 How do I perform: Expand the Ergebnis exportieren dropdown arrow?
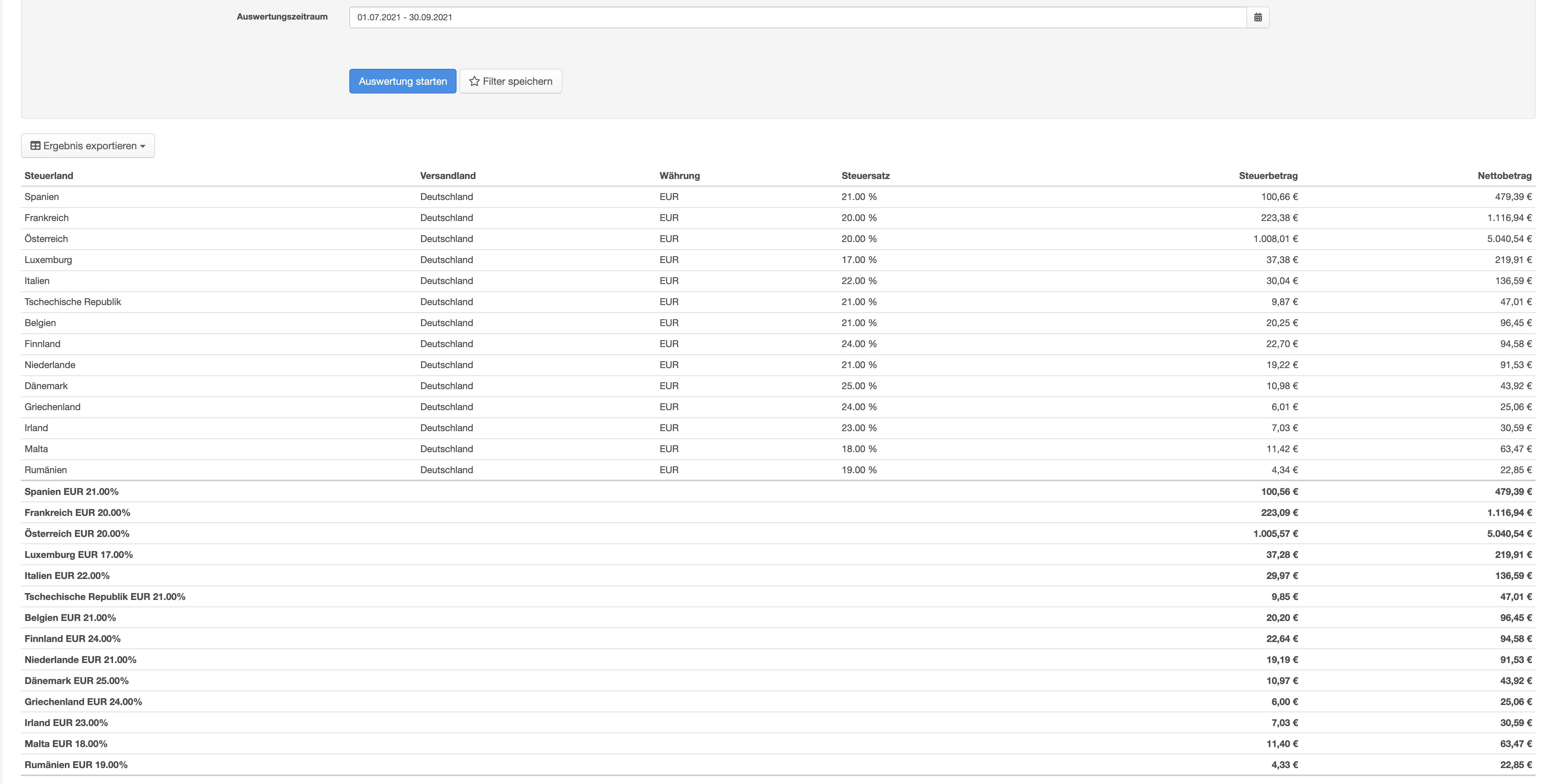point(143,146)
